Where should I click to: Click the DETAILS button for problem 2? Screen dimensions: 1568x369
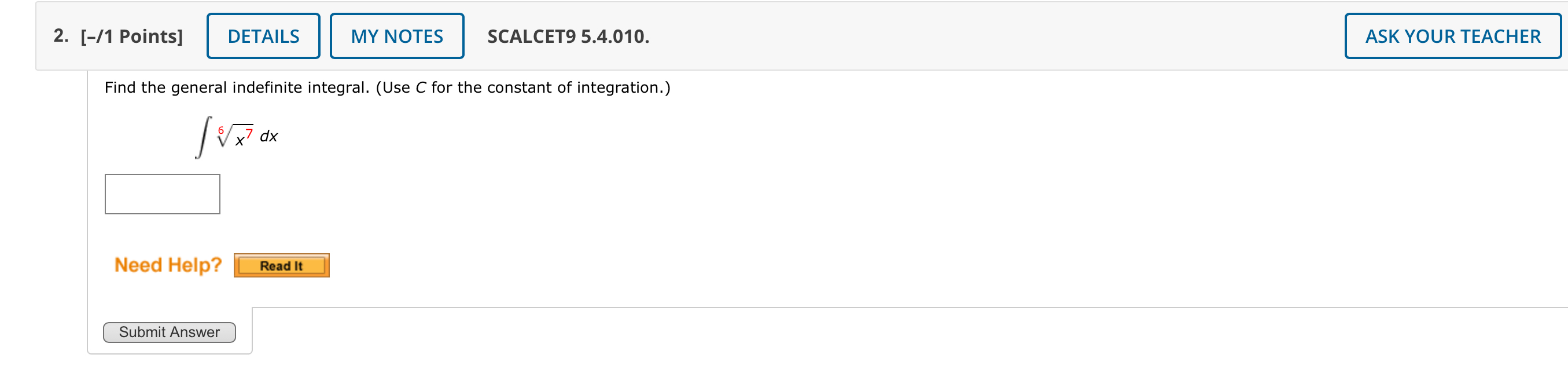tap(263, 36)
